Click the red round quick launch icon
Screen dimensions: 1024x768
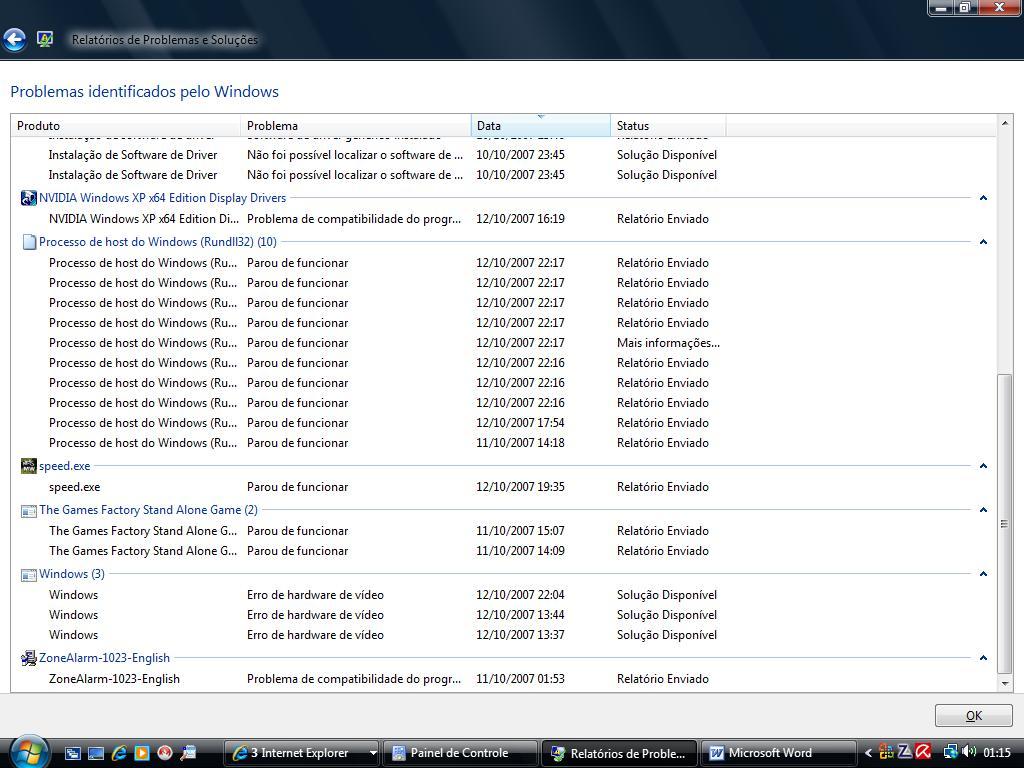tap(165, 753)
